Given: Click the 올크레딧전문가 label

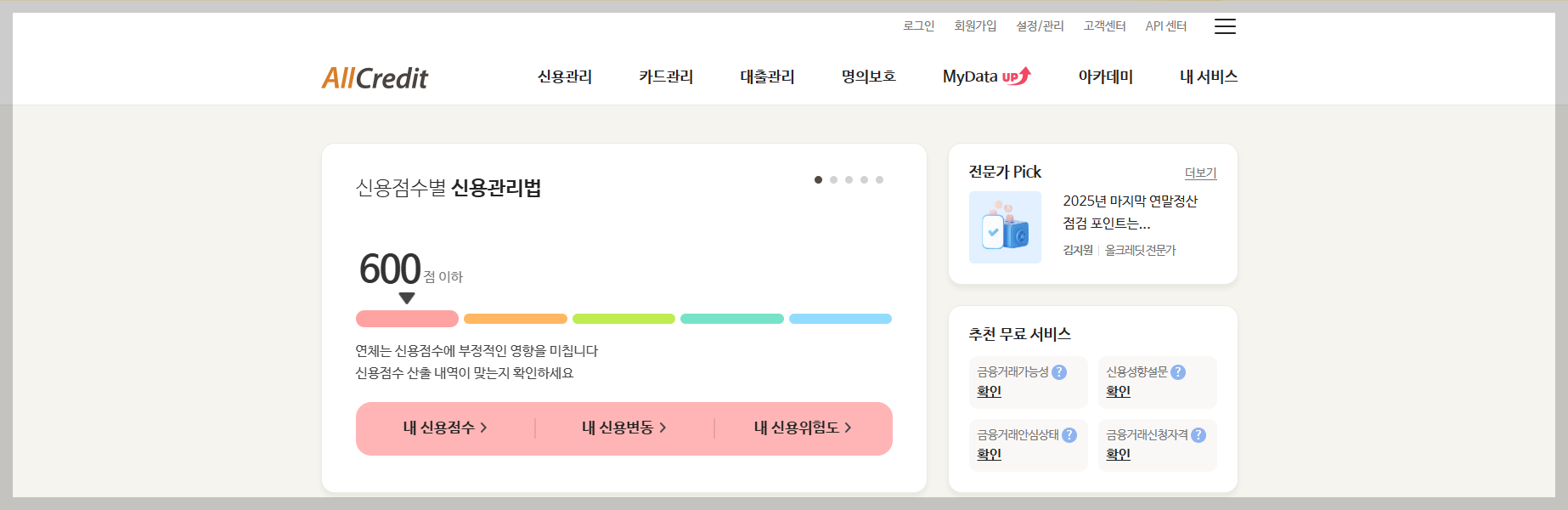Looking at the screenshot, I should (1140, 250).
